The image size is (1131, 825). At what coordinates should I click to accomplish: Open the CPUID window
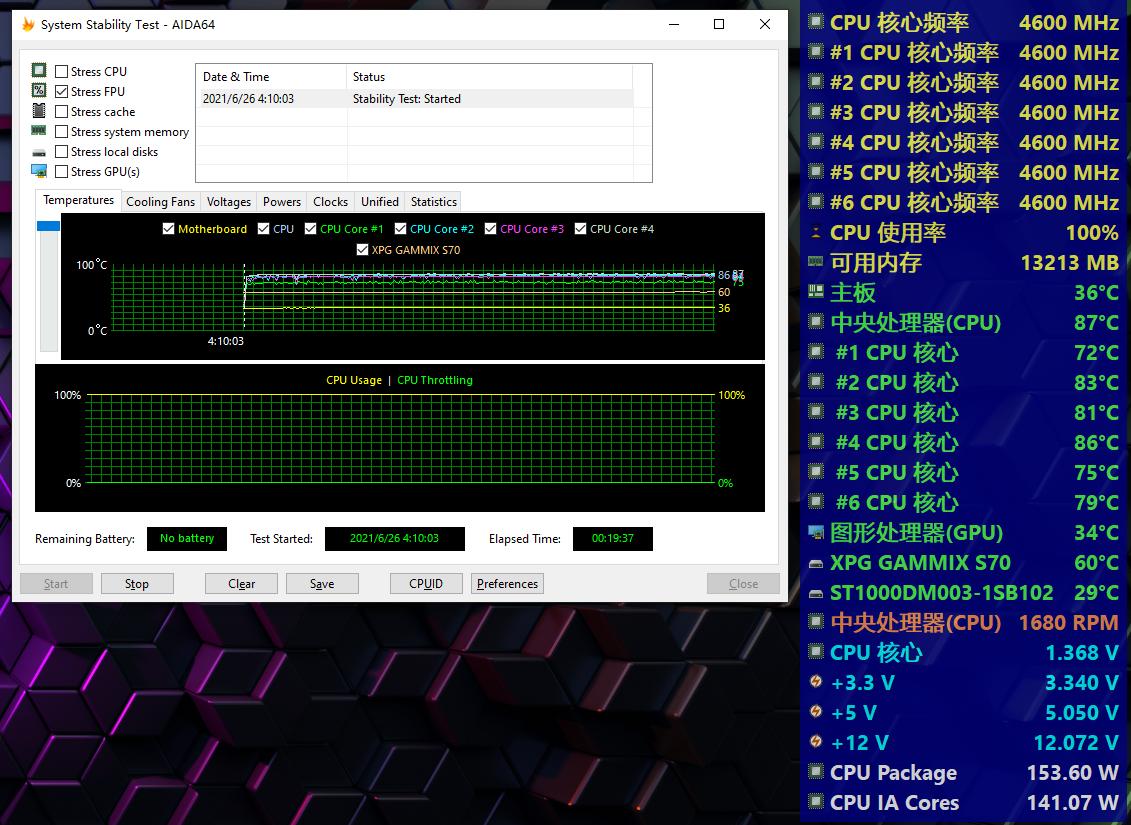[x=426, y=584]
